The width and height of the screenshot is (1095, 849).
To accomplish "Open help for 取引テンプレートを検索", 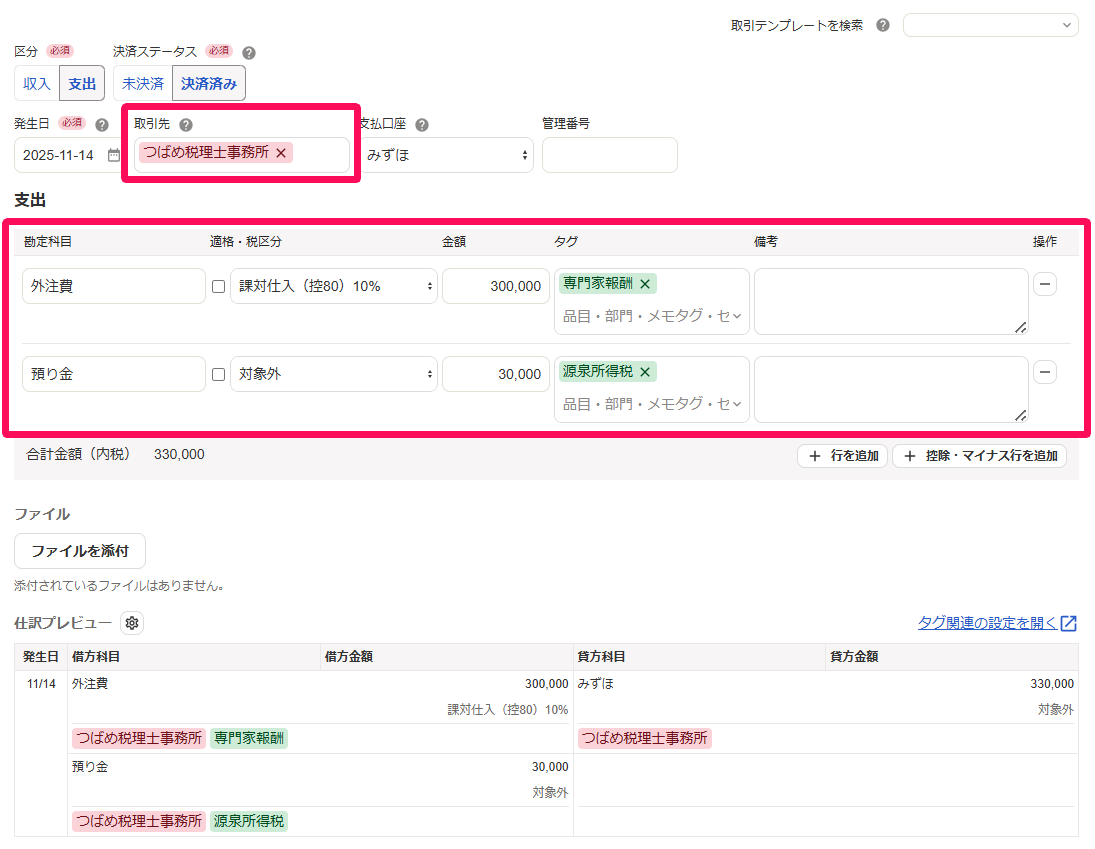I will click(883, 25).
